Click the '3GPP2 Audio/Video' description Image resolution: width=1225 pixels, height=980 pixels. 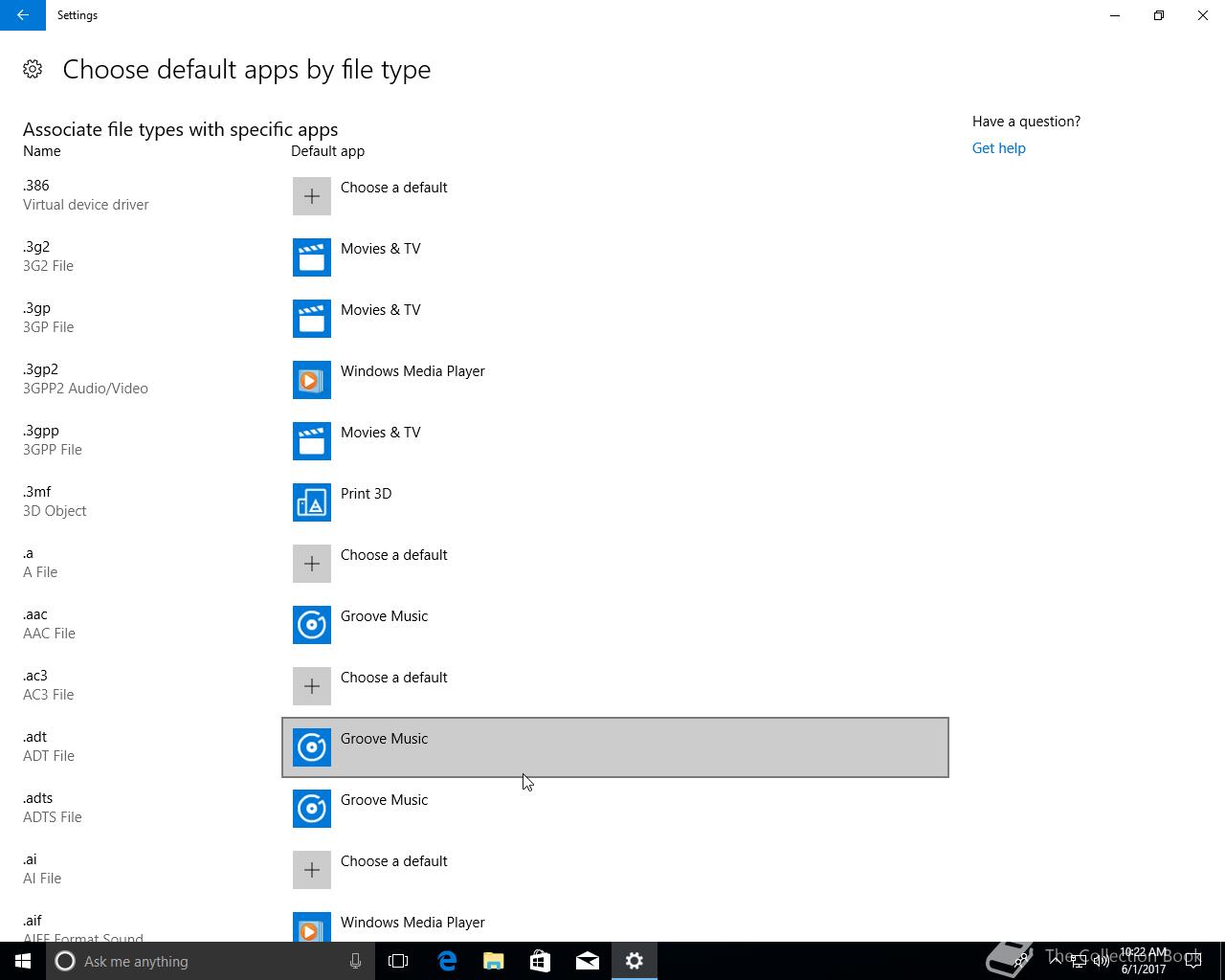click(85, 389)
